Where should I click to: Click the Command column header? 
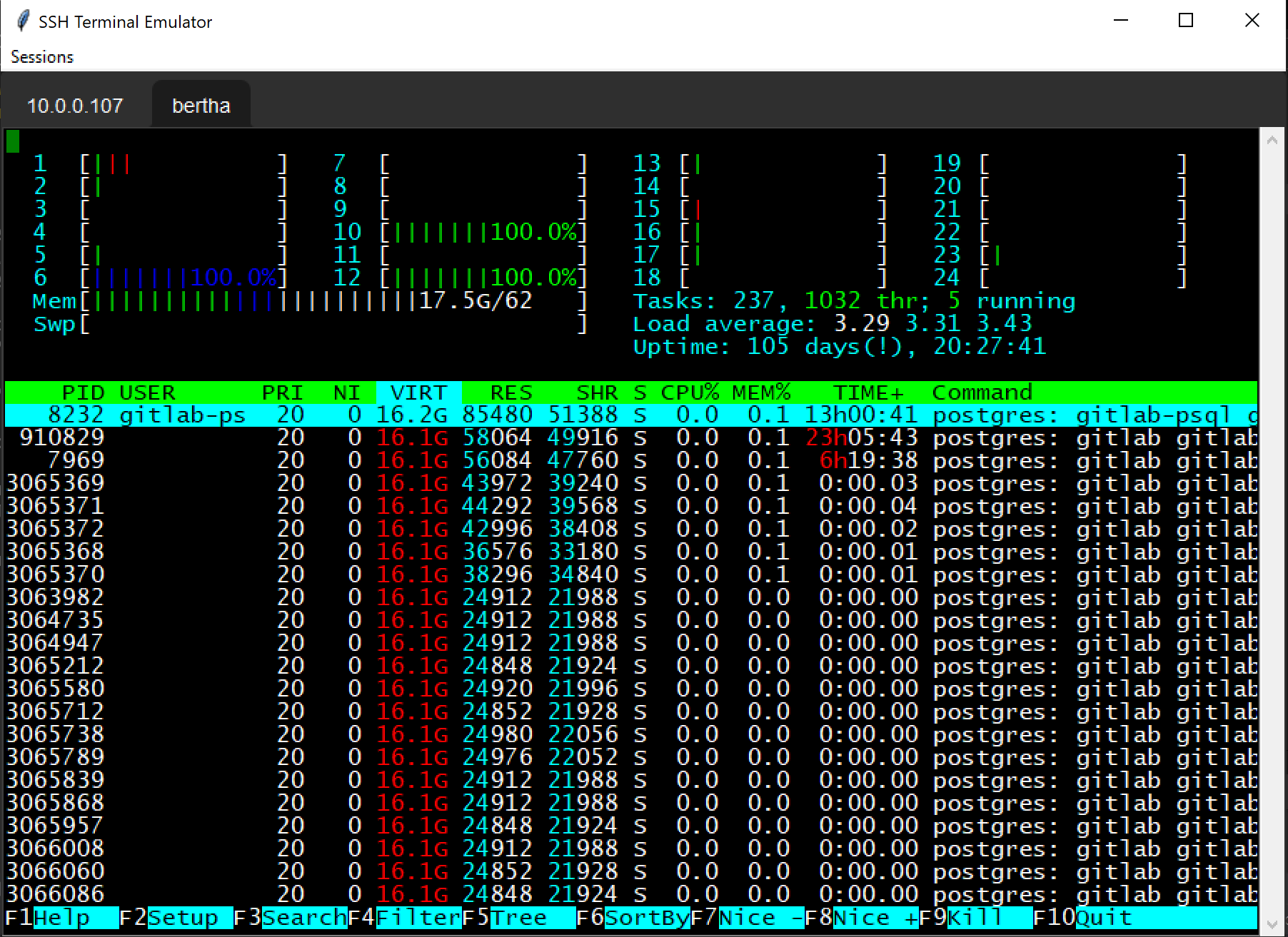pos(982,392)
